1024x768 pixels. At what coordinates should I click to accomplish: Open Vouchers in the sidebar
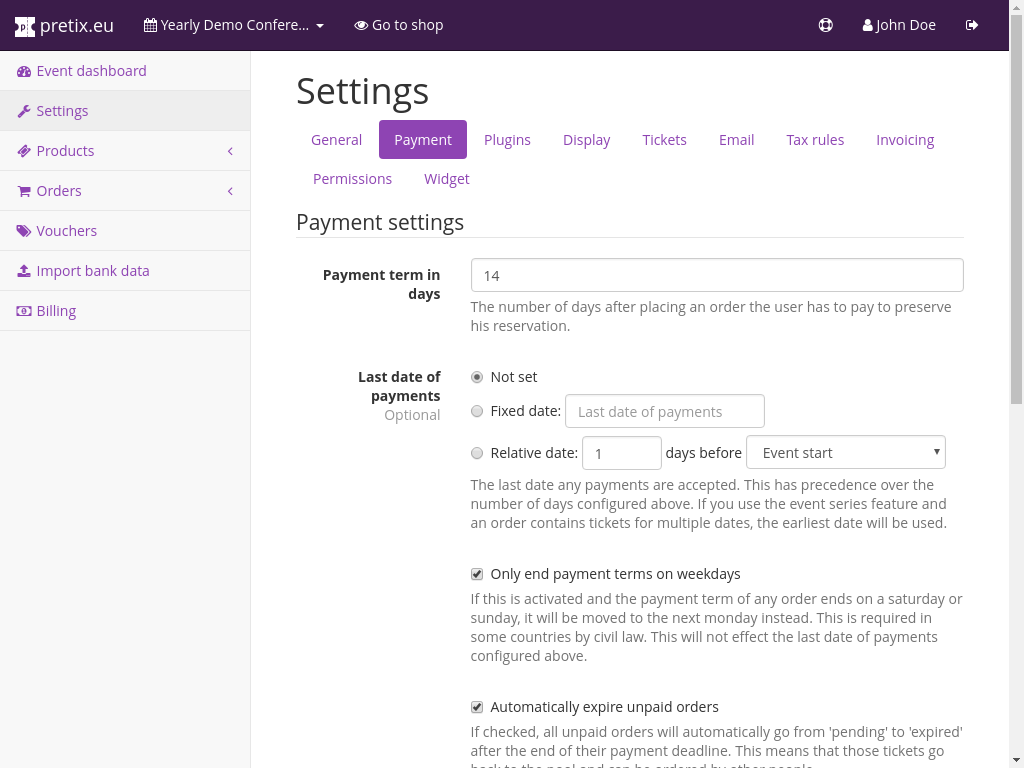pyautogui.click(x=125, y=231)
